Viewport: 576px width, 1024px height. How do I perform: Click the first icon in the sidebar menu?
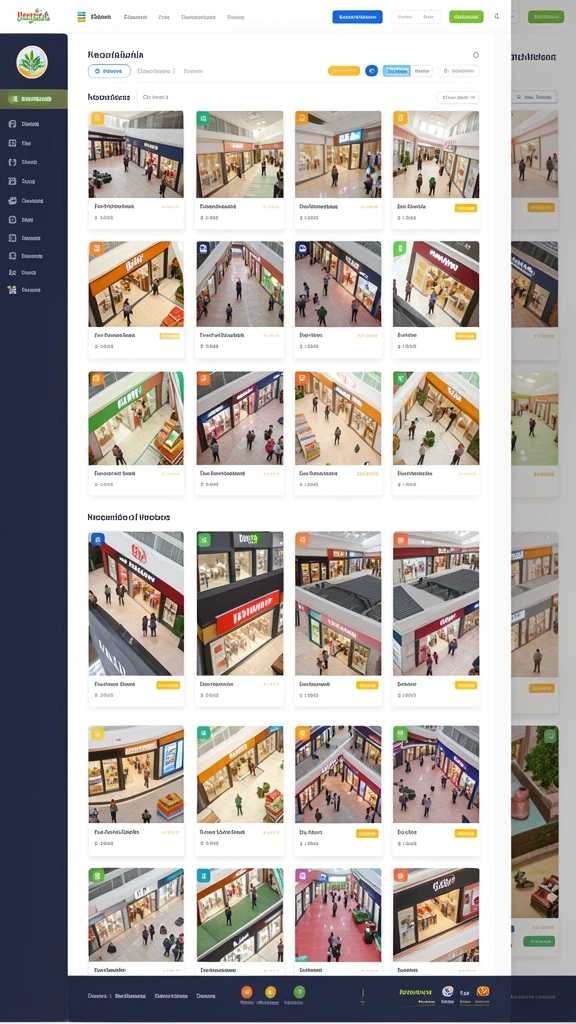click(x=12, y=123)
